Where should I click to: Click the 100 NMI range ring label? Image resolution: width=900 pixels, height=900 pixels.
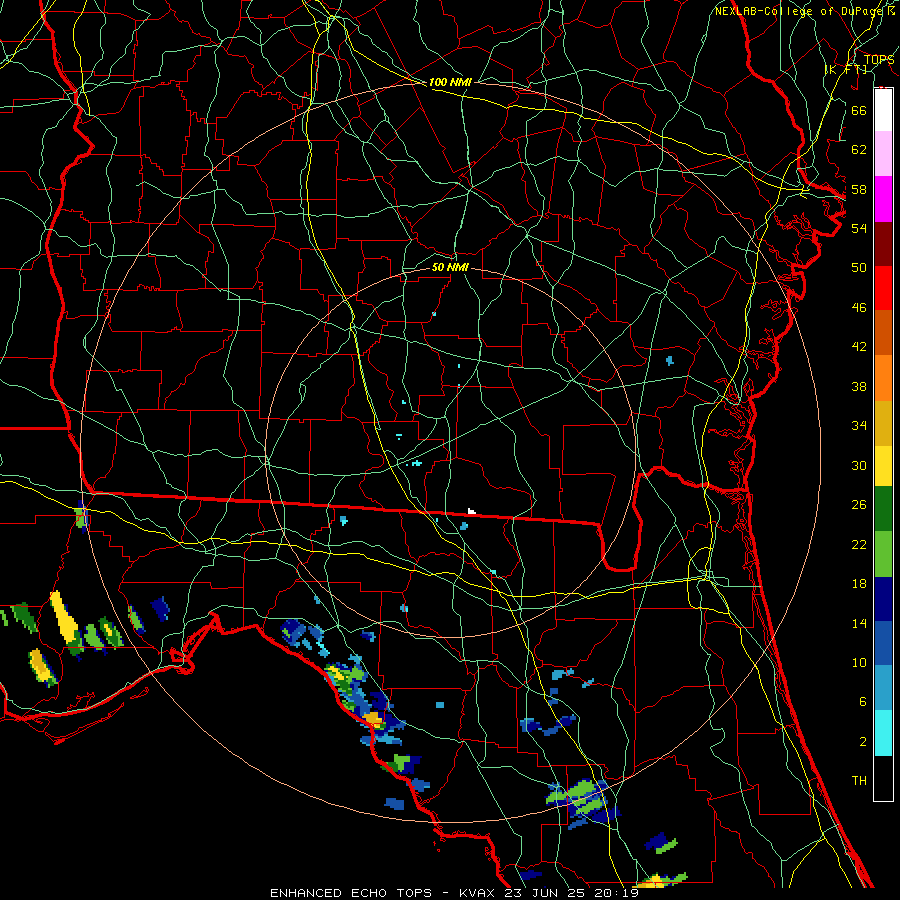pyautogui.click(x=450, y=82)
